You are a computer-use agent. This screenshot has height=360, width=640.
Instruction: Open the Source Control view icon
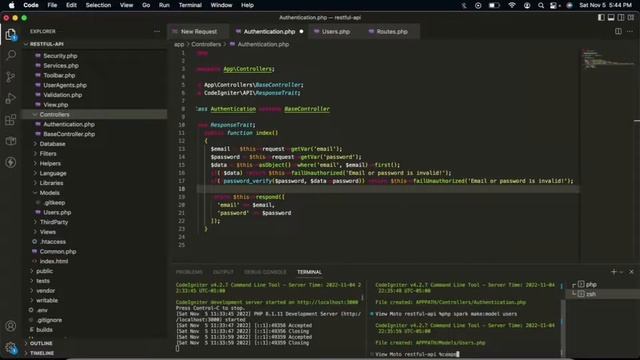11,77
